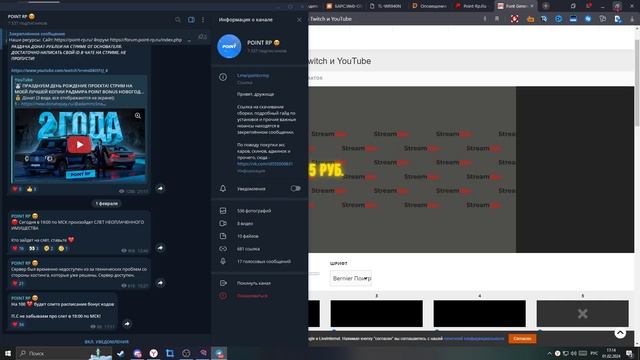This screenshot has width=640, height=360.
Task: Zoom the YouTube preview with magnifier icon
Action: (x=138, y=116)
